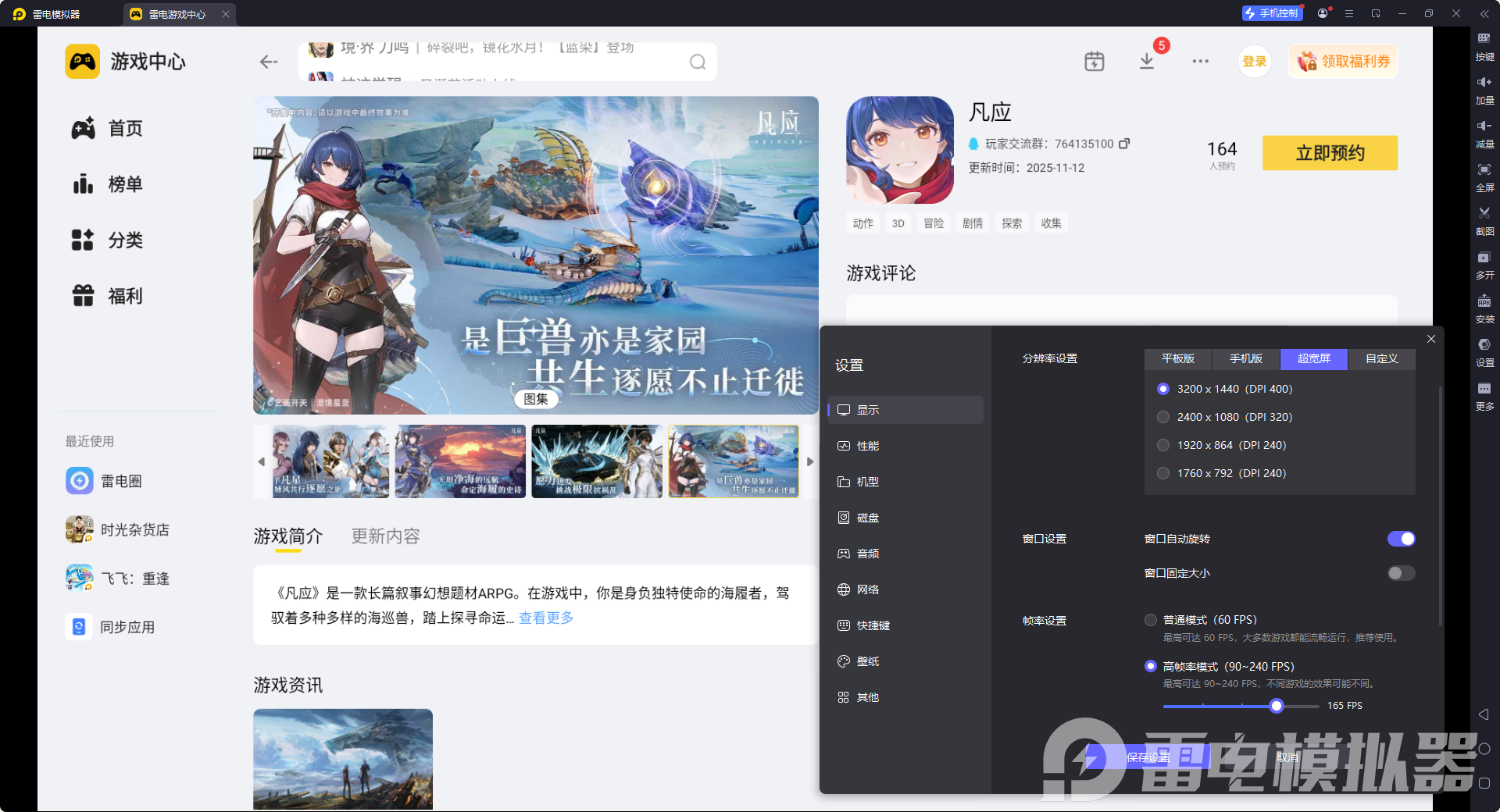Screen dimensions: 1500x812
Task: Close the settings dialog
Action: [x=1431, y=339]
